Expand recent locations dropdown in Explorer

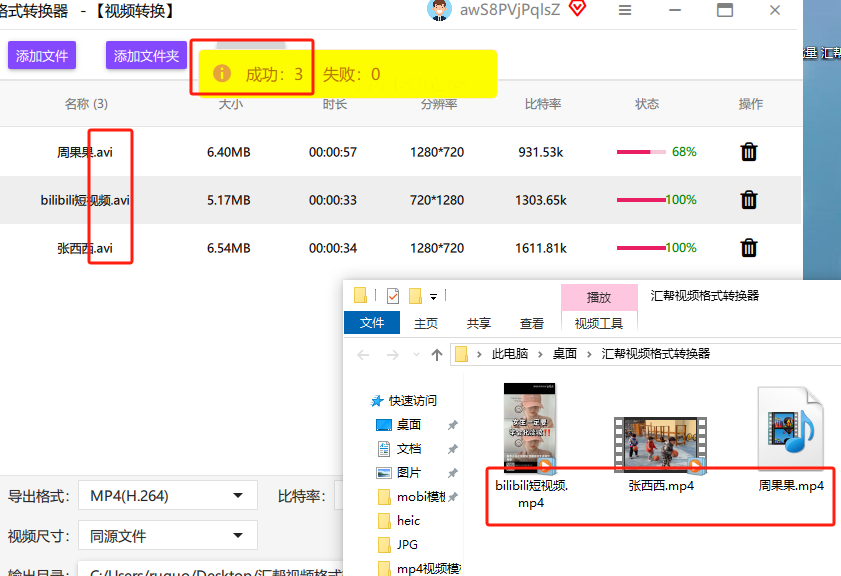pos(416,355)
